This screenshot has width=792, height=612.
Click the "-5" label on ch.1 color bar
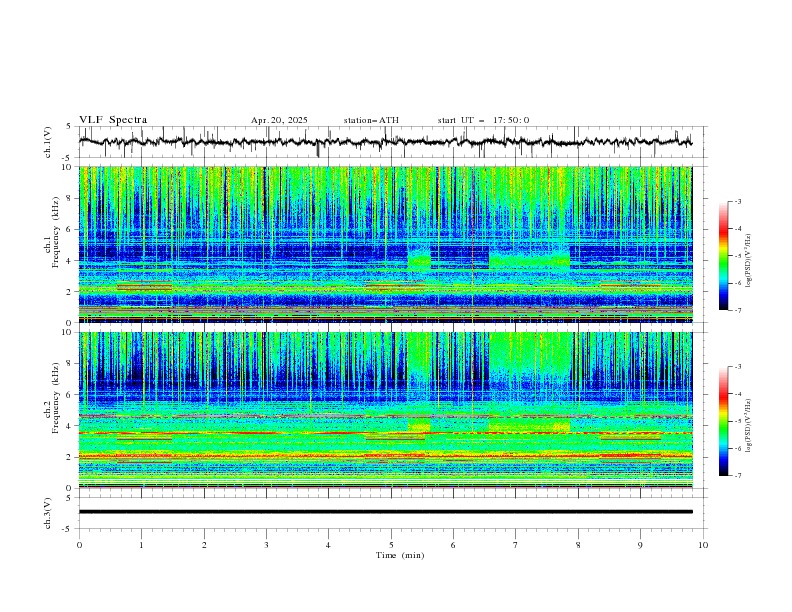[738, 256]
